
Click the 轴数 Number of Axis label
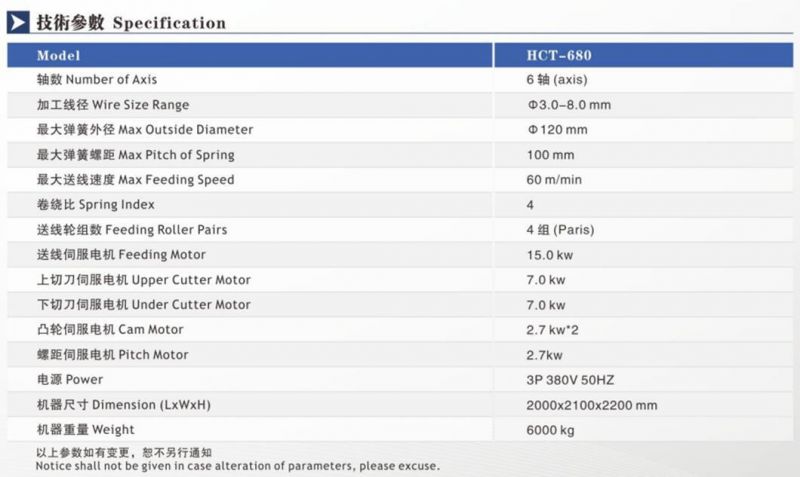point(97,80)
